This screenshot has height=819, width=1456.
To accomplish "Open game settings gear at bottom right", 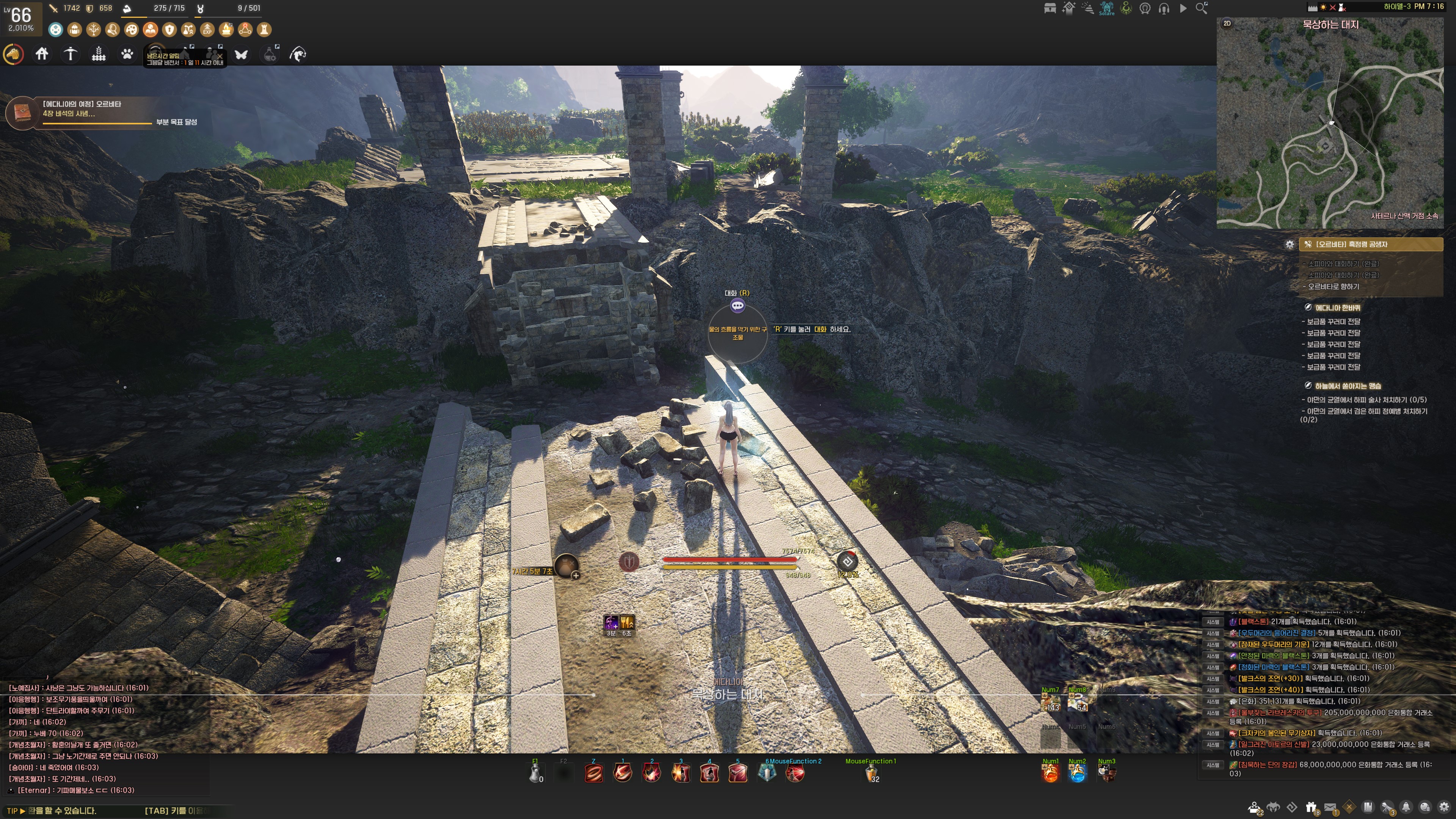I will point(1444,807).
